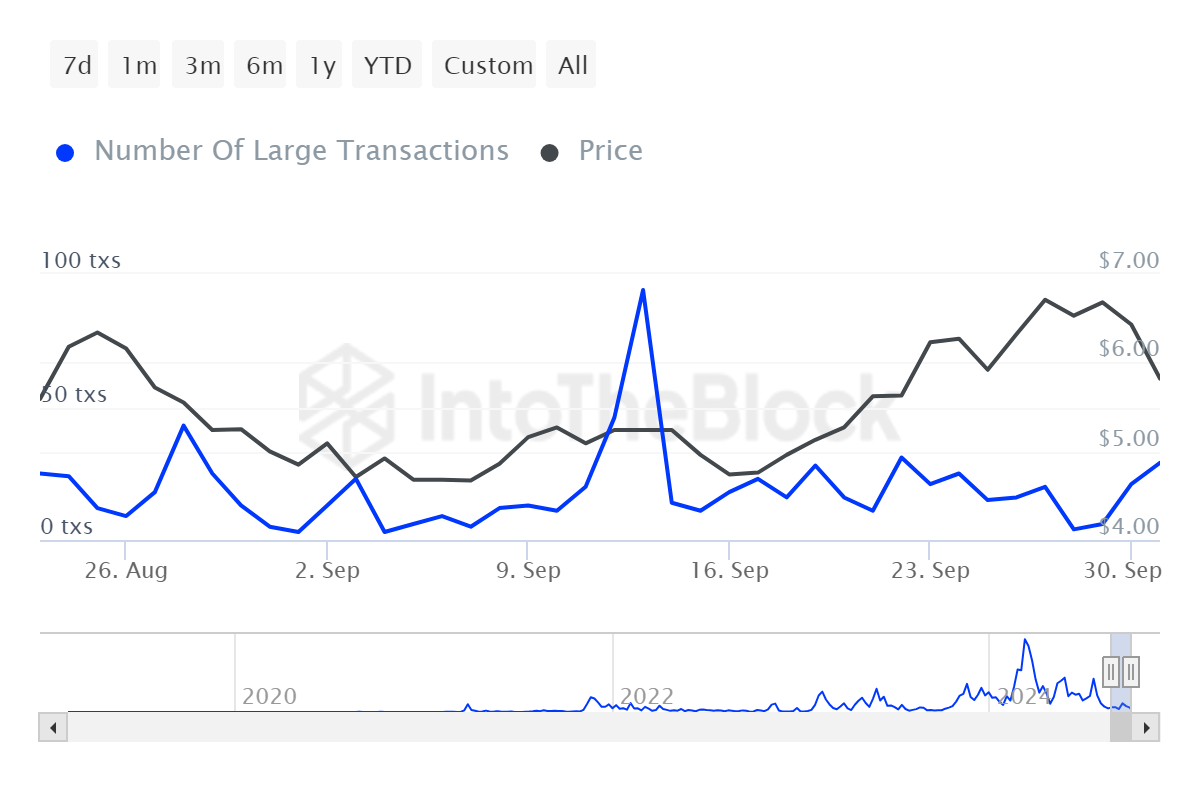Toggle the Number Of Large Transactions series
This screenshot has height=800, width=1200.
click(x=301, y=151)
